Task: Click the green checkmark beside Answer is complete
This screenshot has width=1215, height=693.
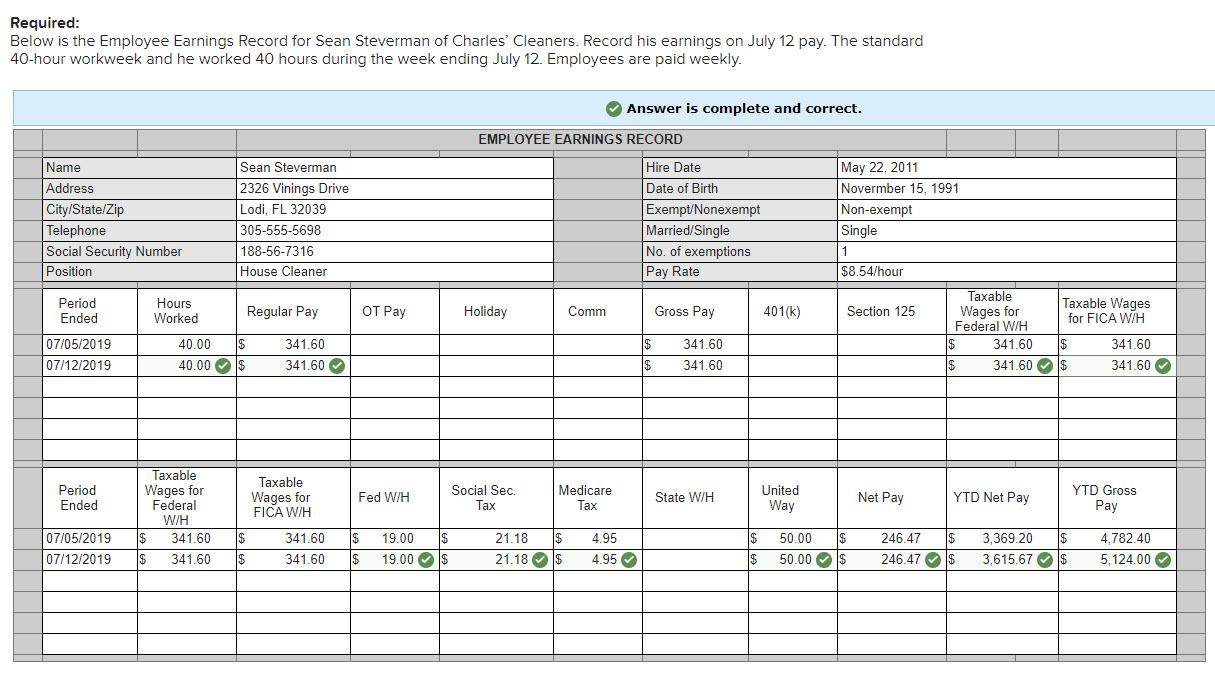Action: click(613, 107)
